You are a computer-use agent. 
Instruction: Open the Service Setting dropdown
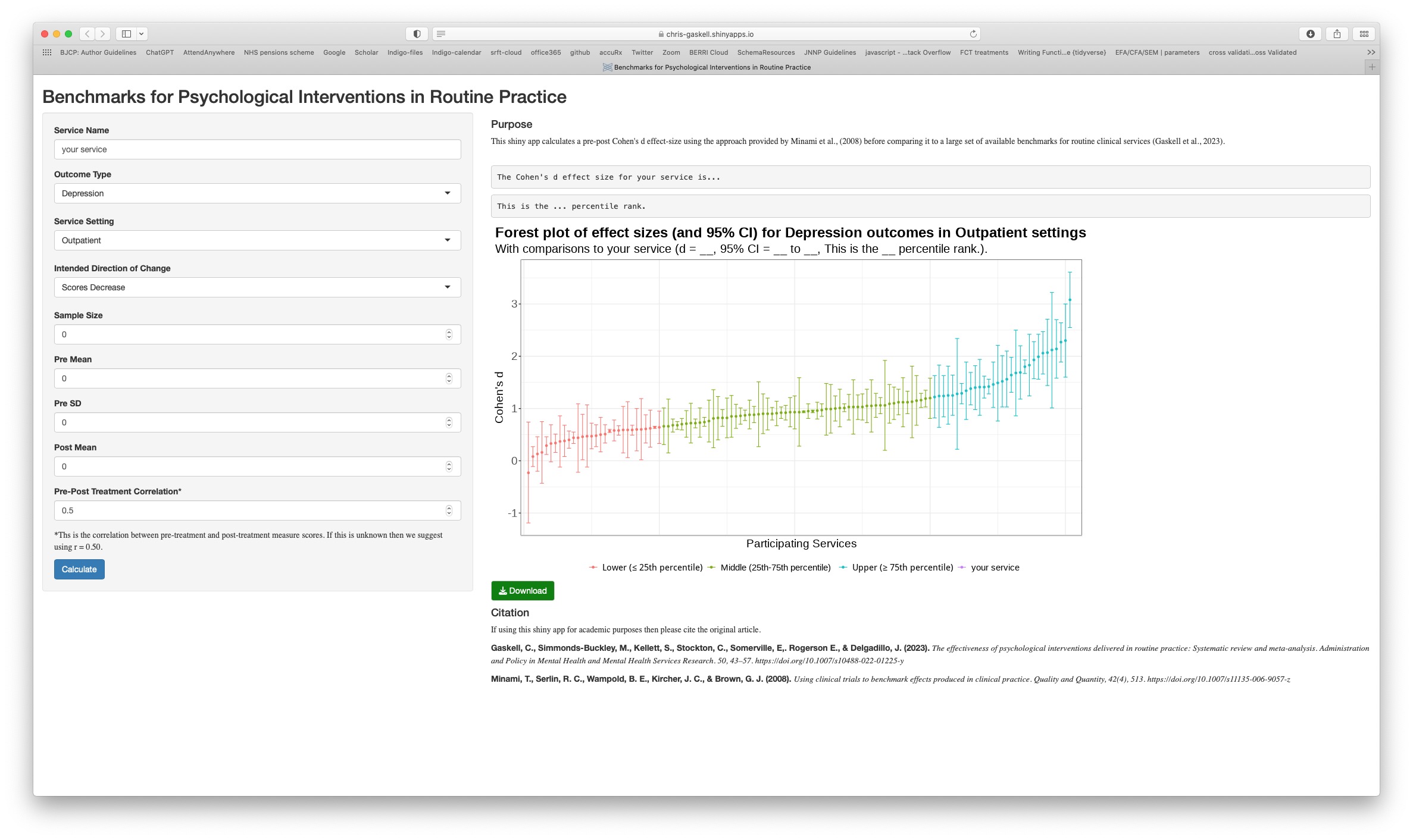[x=257, y=240]
